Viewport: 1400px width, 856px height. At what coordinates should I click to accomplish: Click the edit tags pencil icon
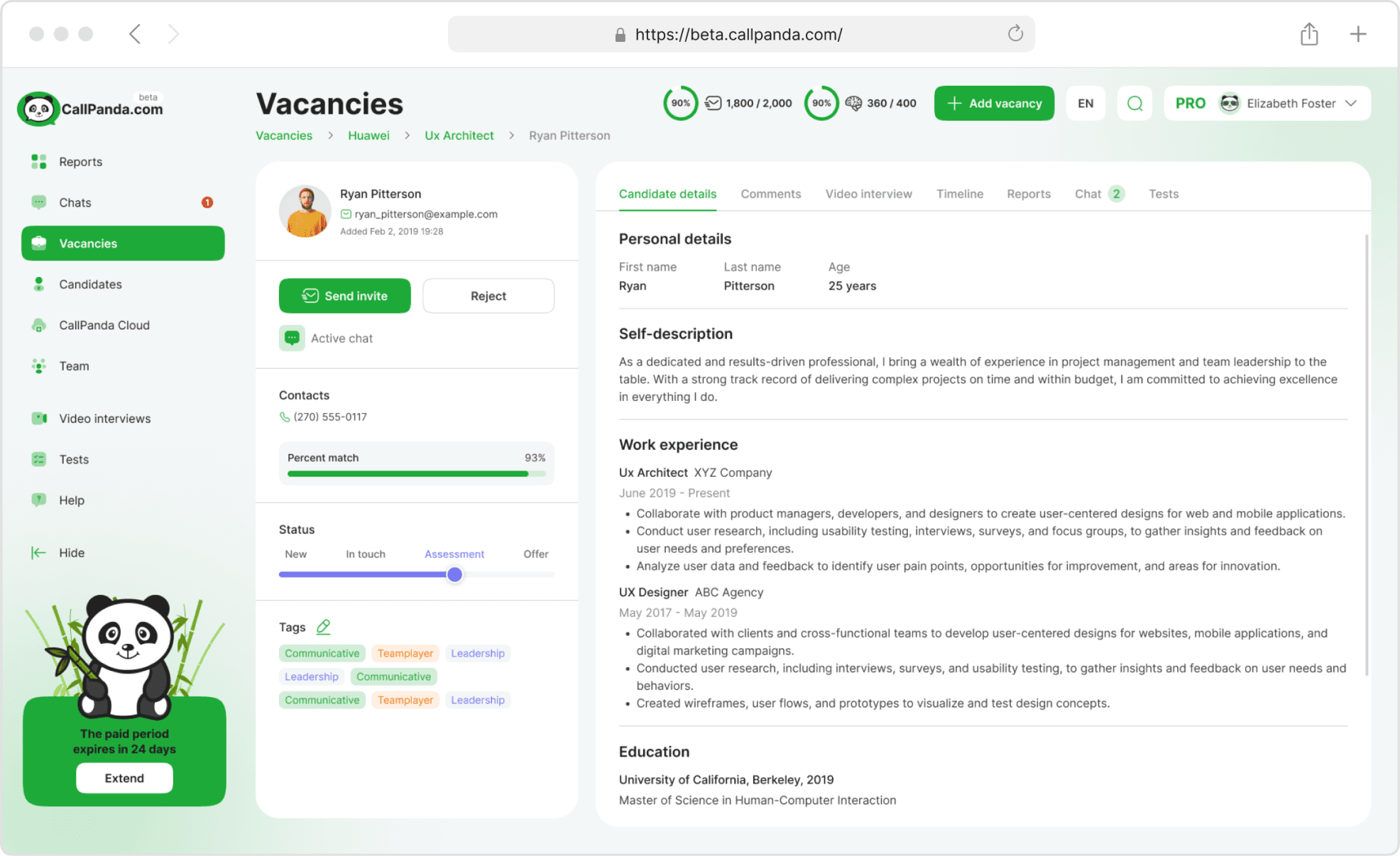point(324,627)
